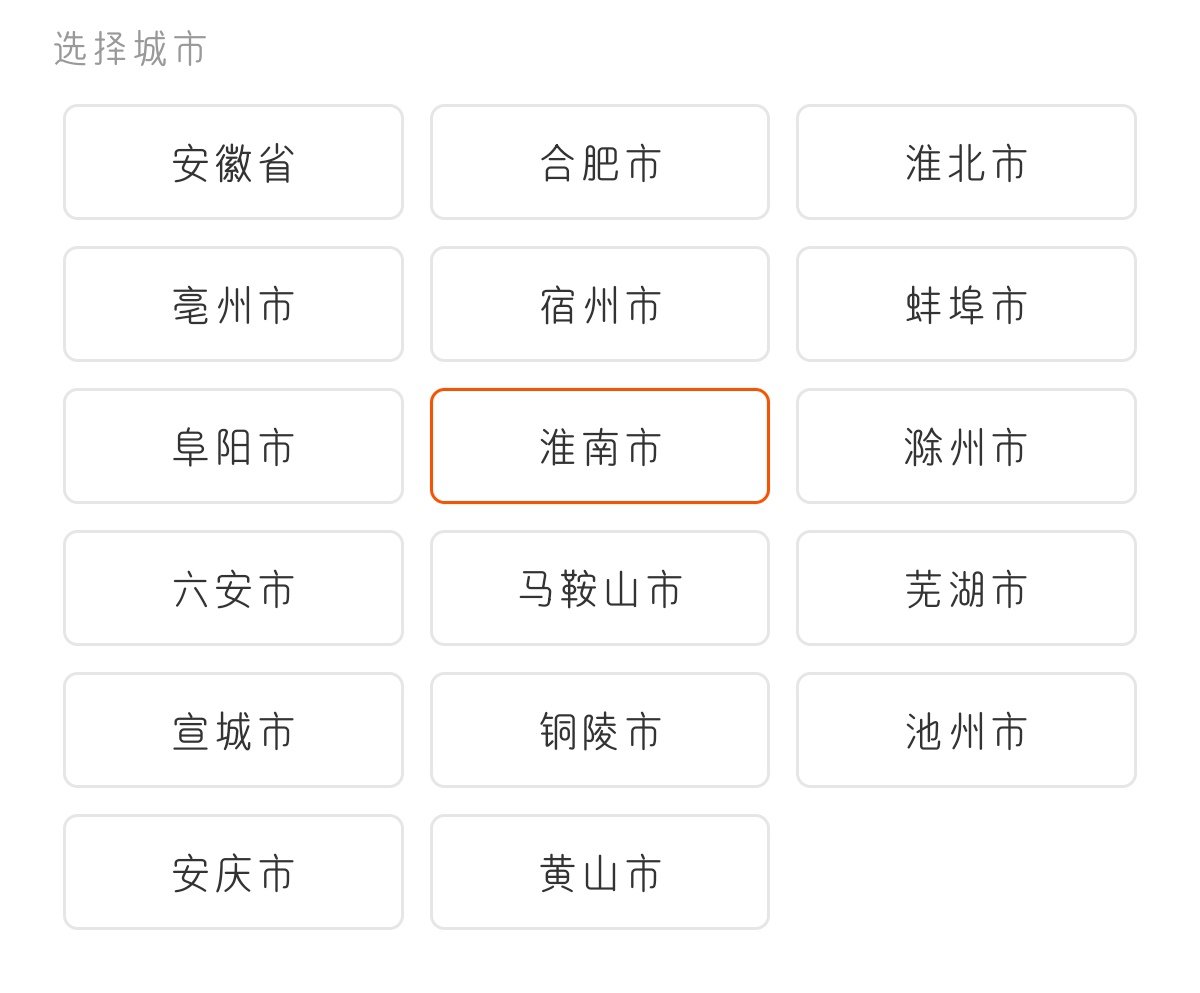Select 宣城市 from the list

[233, 730]
